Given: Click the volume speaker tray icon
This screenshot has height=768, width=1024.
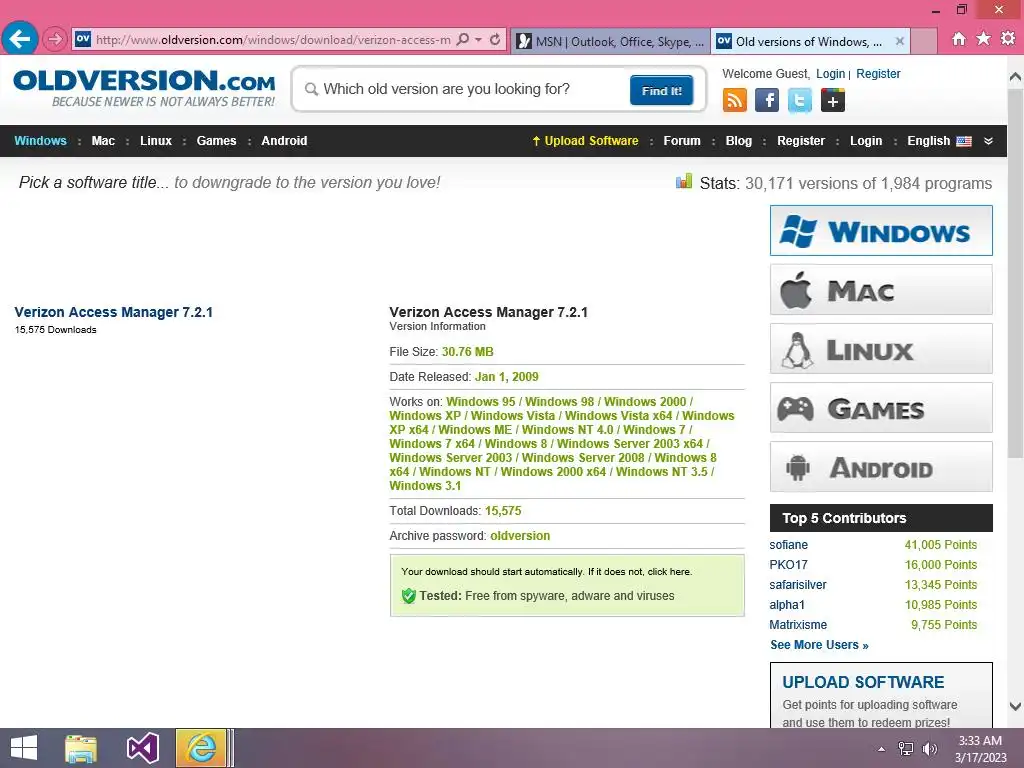Looking at the screenshot, I should 929,748.
